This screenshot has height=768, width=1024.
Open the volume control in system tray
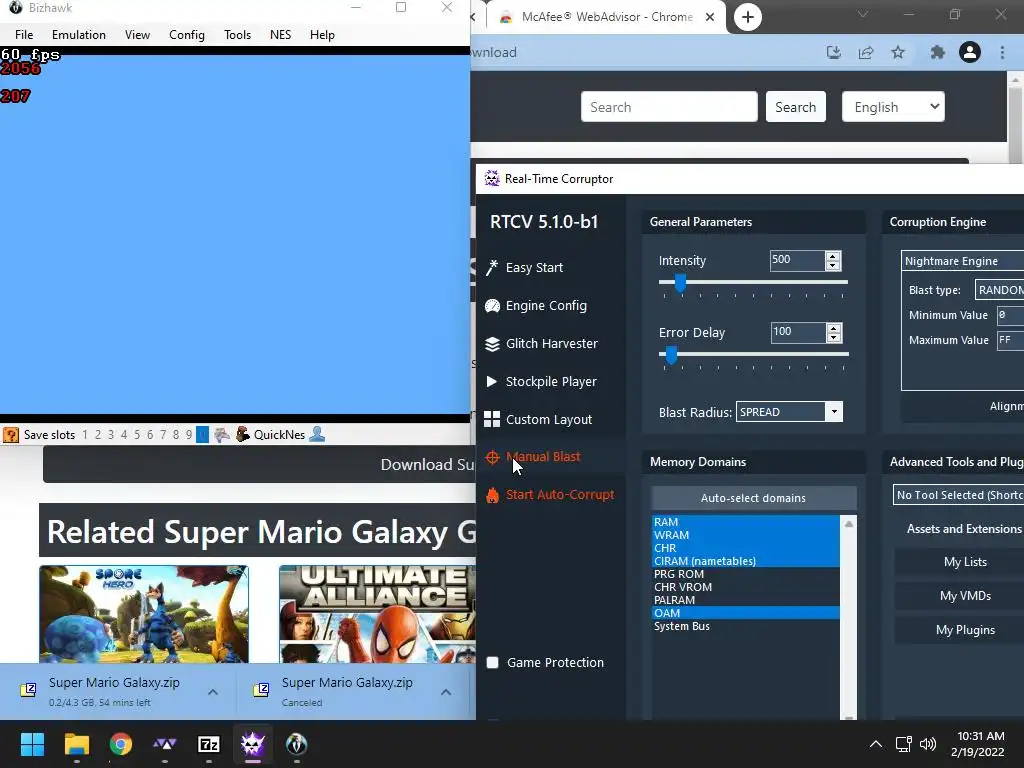pos(927,744)
